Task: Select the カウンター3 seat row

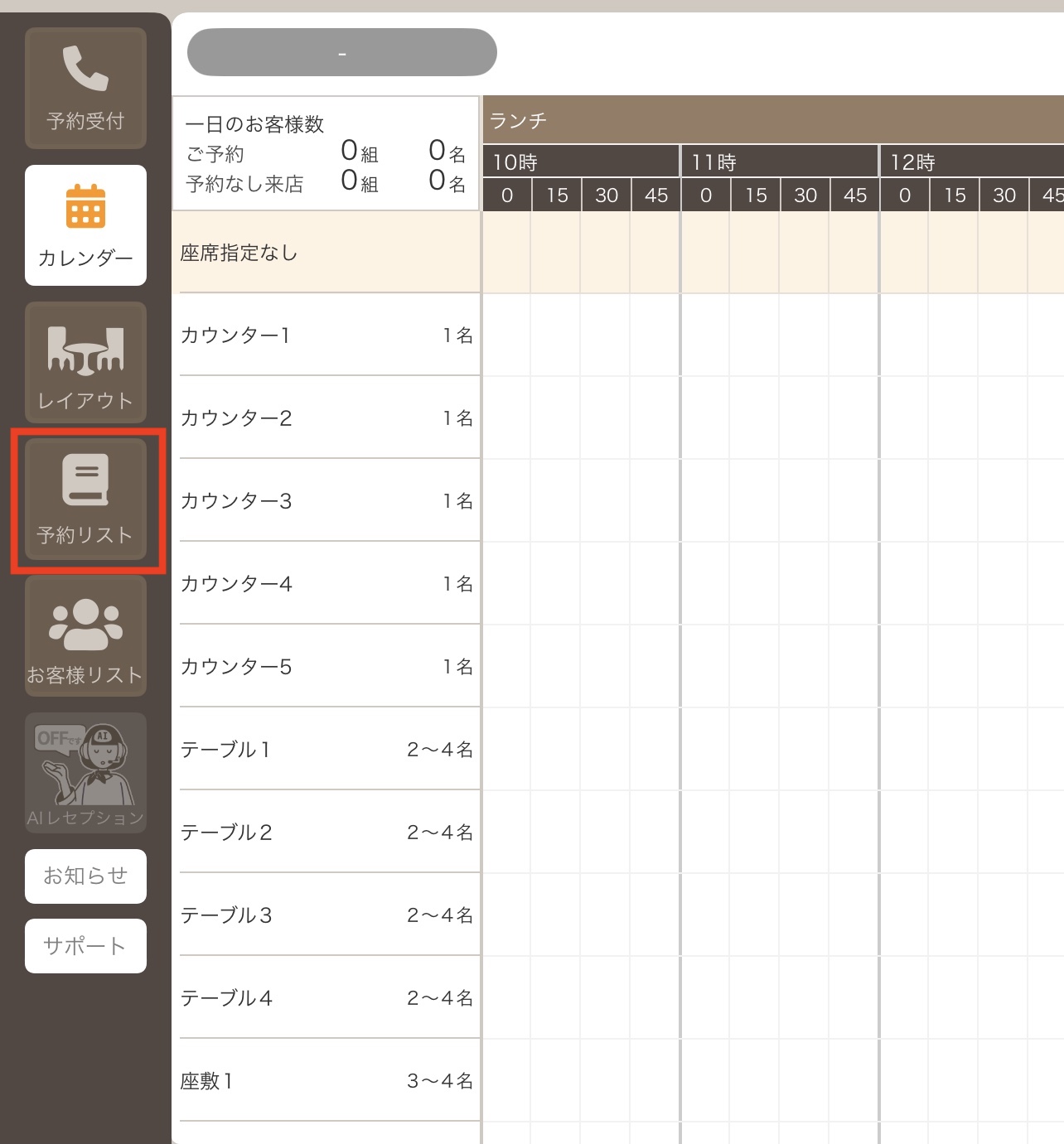Action: (326, 501)
